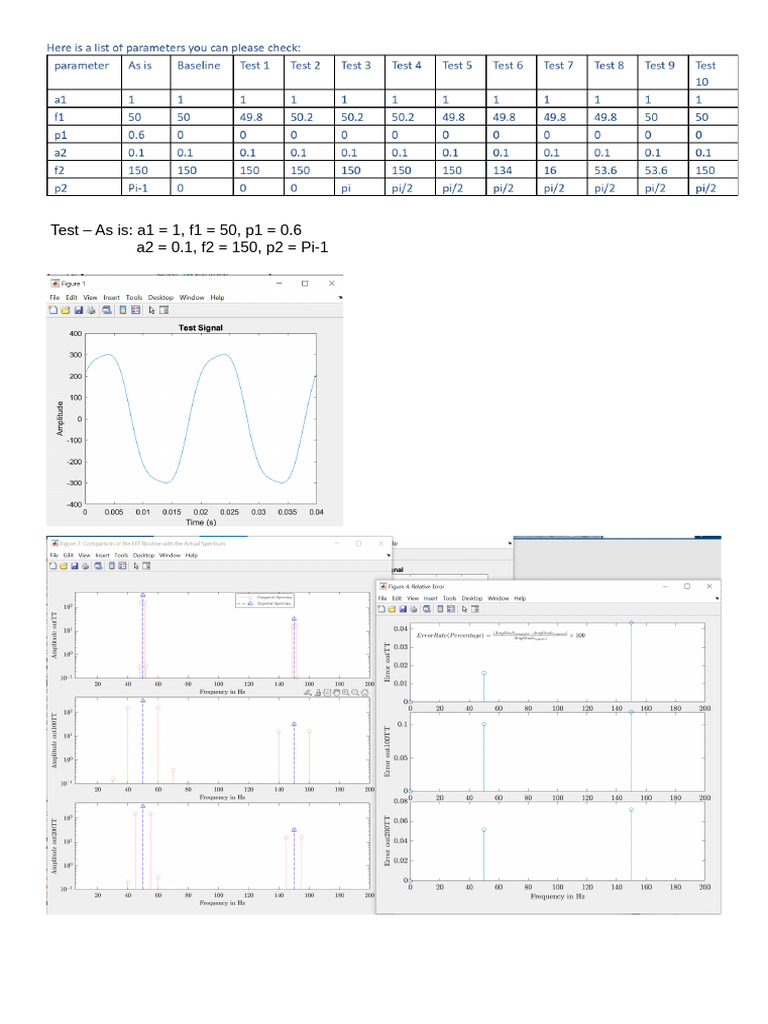Screen dimensions: 768x1024
Task: Open View menu in Figure 4
Action: pos(413,598)
